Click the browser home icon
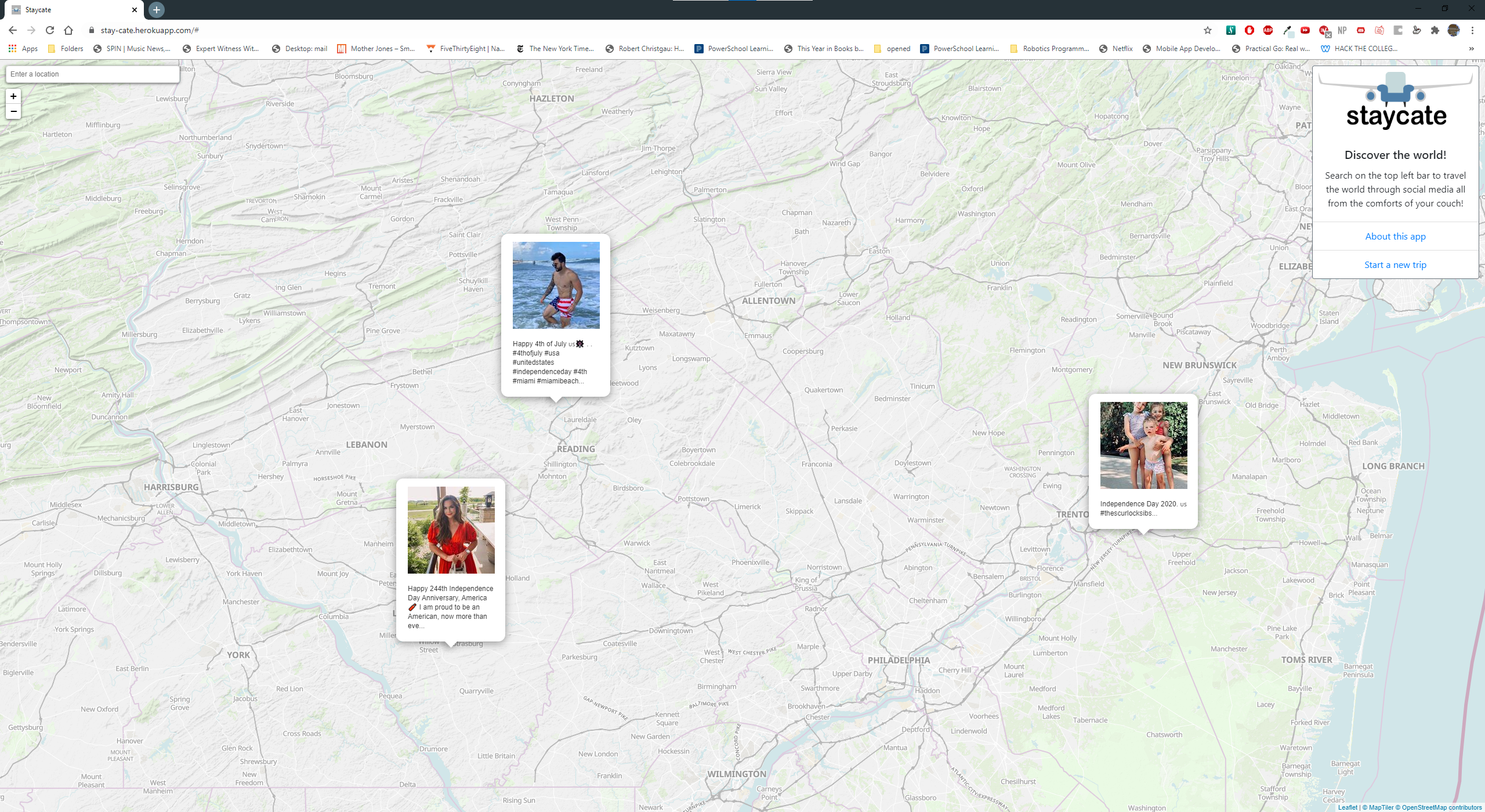 [68, 30]
